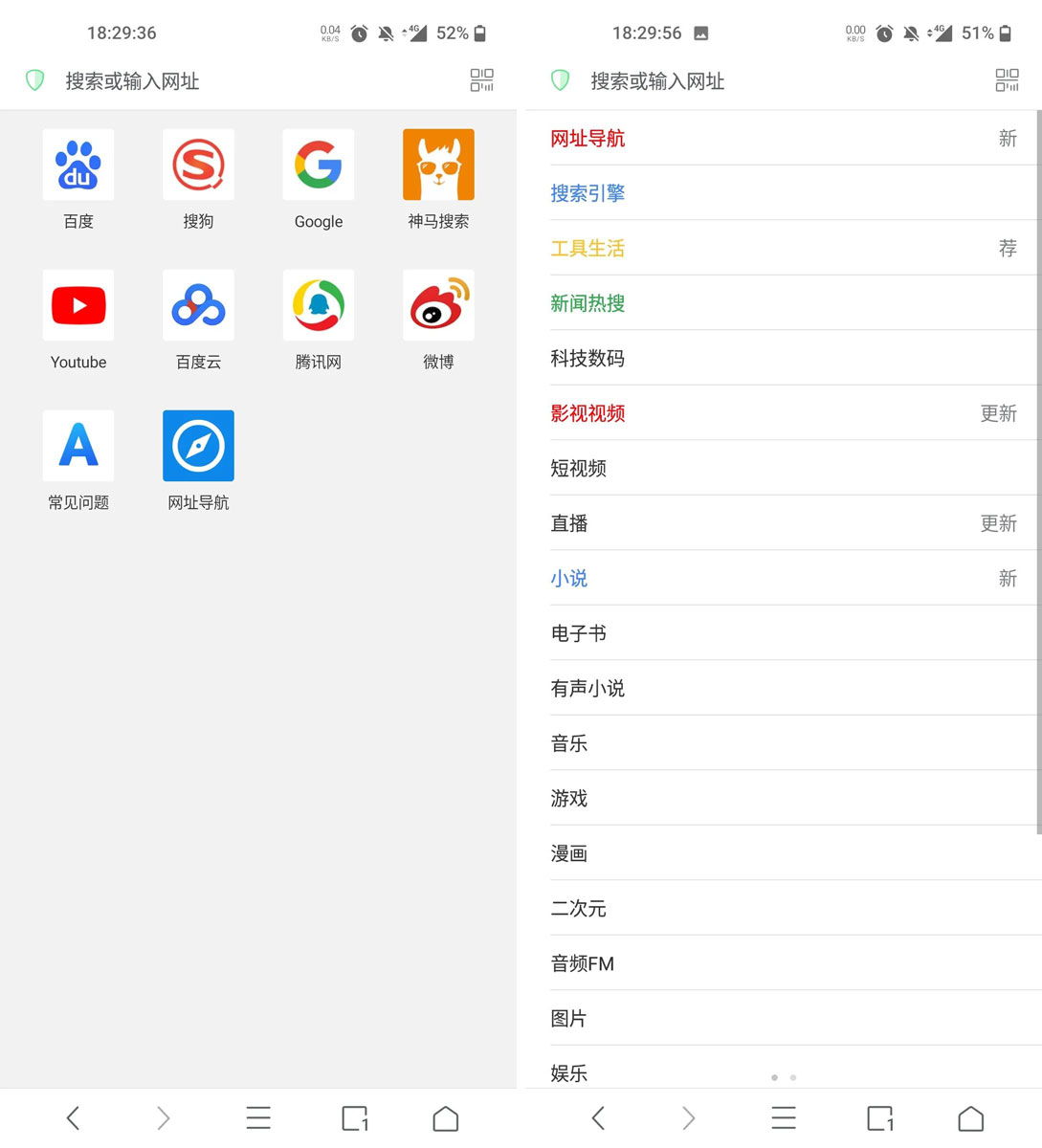Tap the 更新 badge beside 直播

click(999, 523)
